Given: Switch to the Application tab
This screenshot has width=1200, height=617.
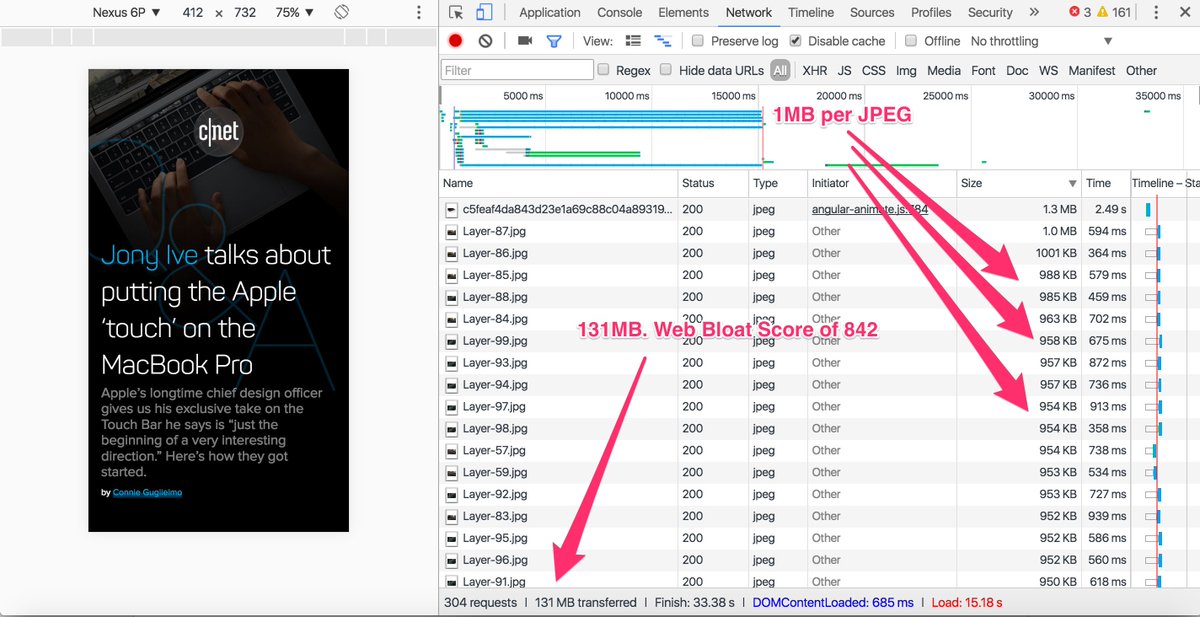Looking at the screenshot, I should [550, 12].
